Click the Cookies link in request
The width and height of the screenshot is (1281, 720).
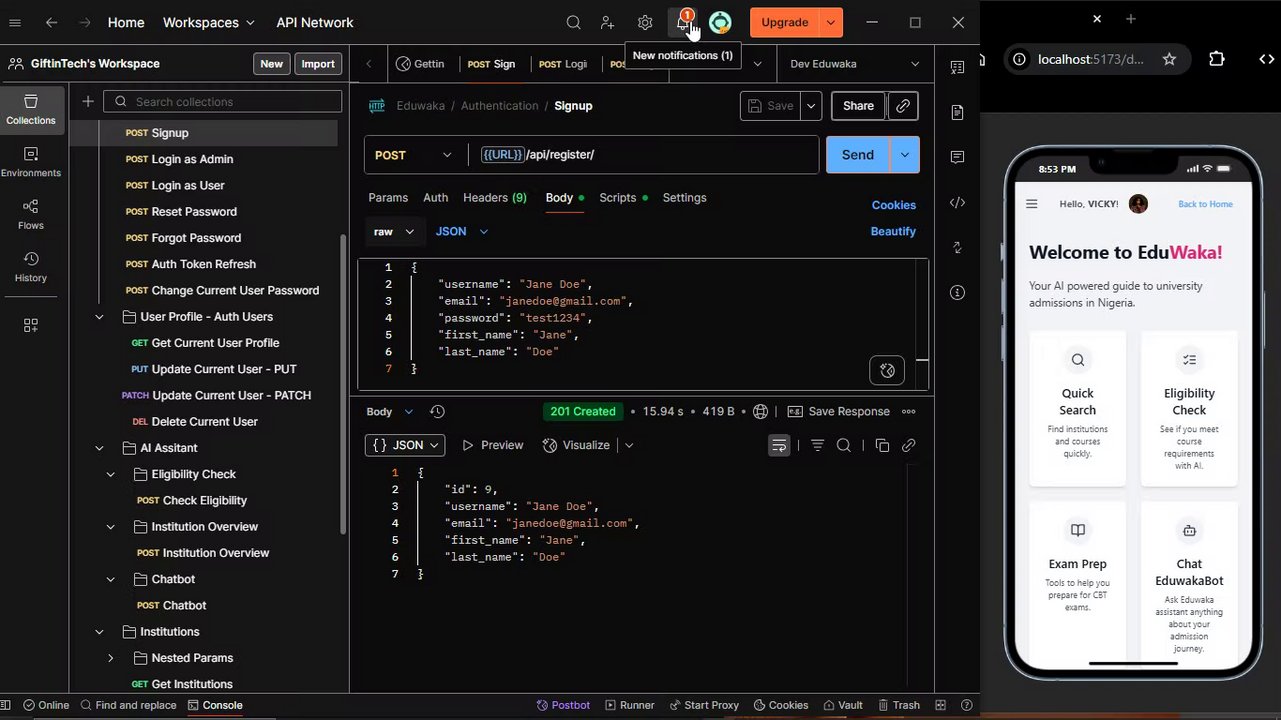(893, 205)
